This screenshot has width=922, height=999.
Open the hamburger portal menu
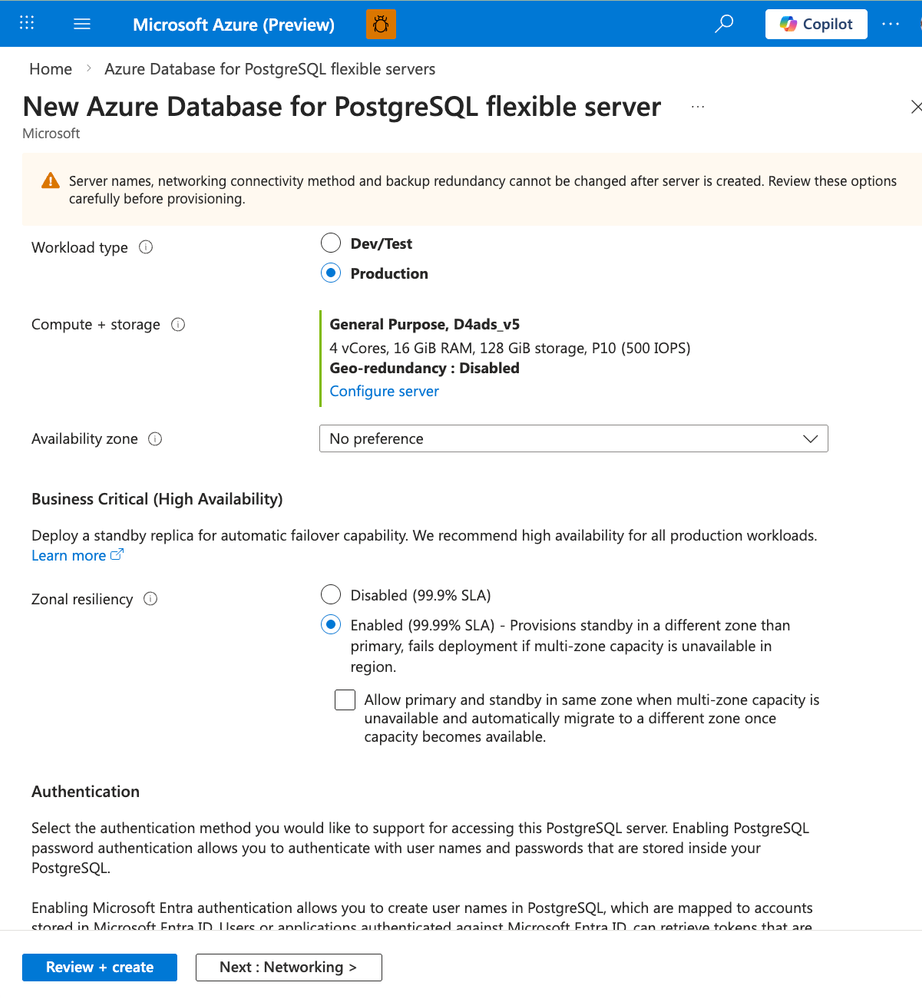(82, 23)
